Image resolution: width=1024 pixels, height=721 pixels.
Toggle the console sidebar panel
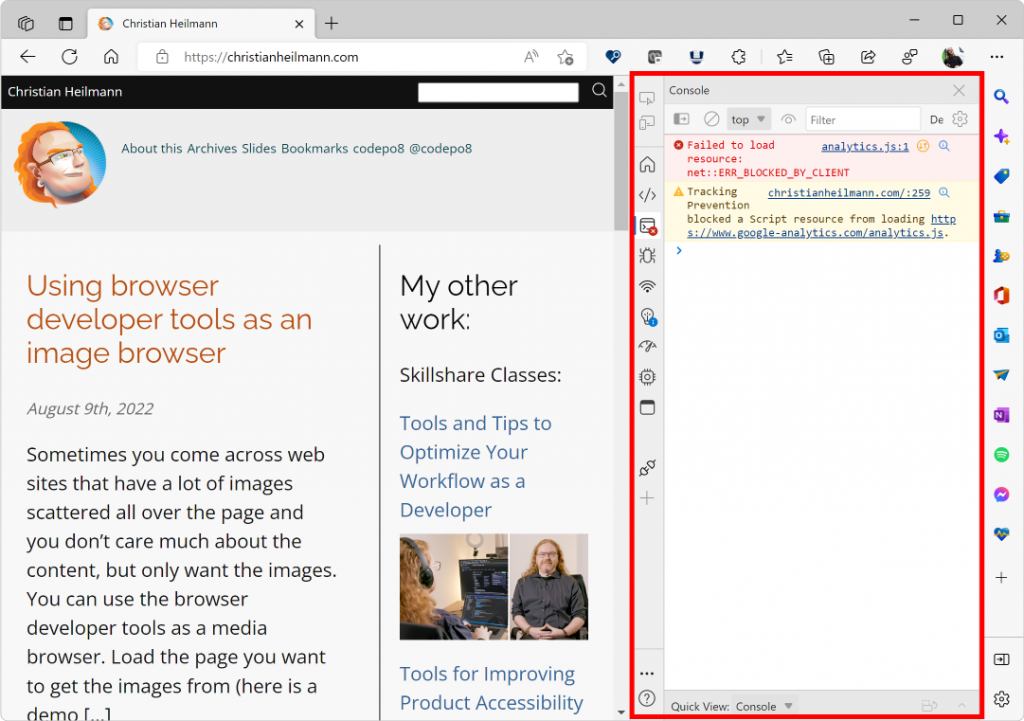click(x=681, y=119)
